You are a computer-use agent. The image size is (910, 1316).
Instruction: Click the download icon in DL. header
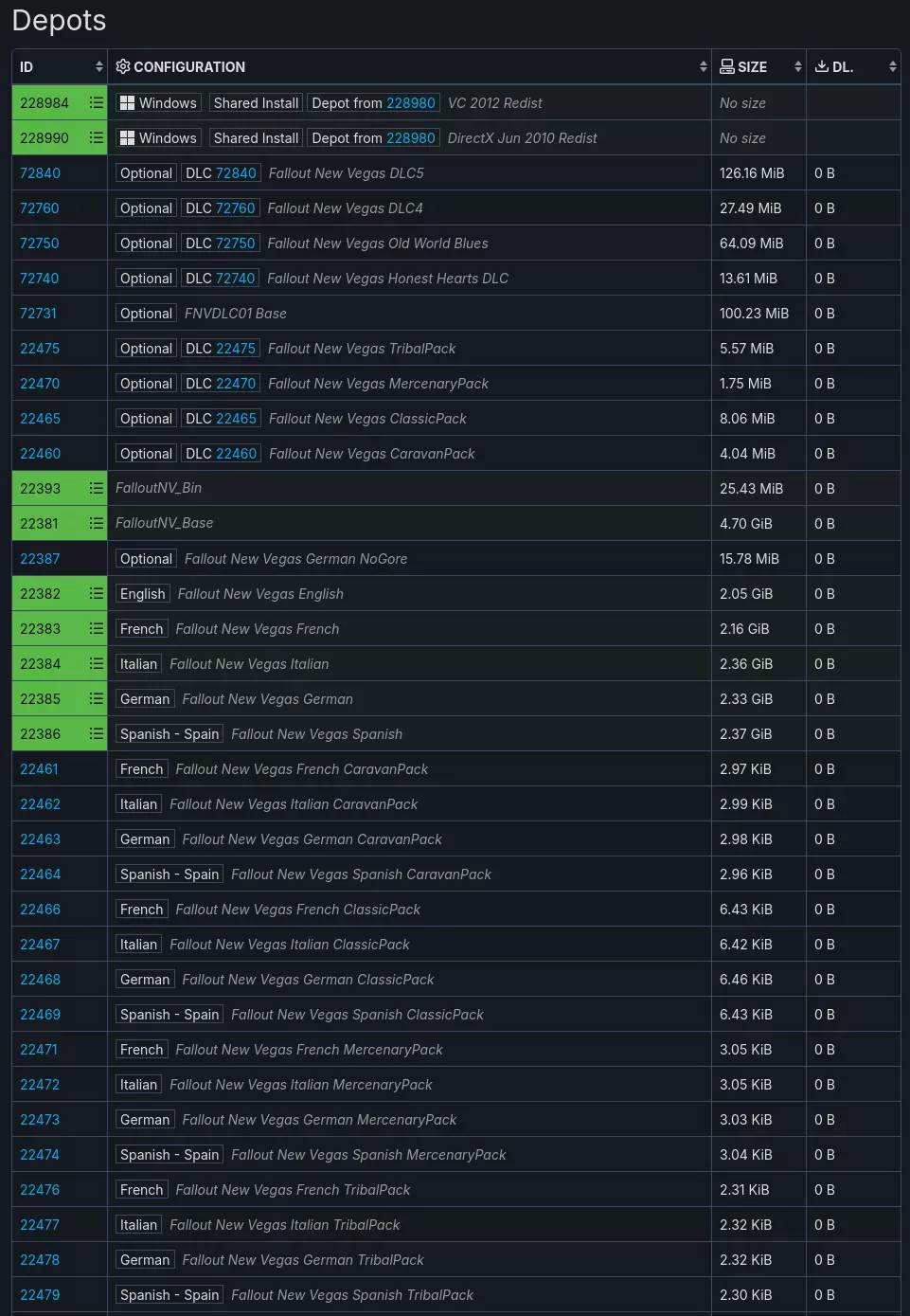(x=822, y=66)
